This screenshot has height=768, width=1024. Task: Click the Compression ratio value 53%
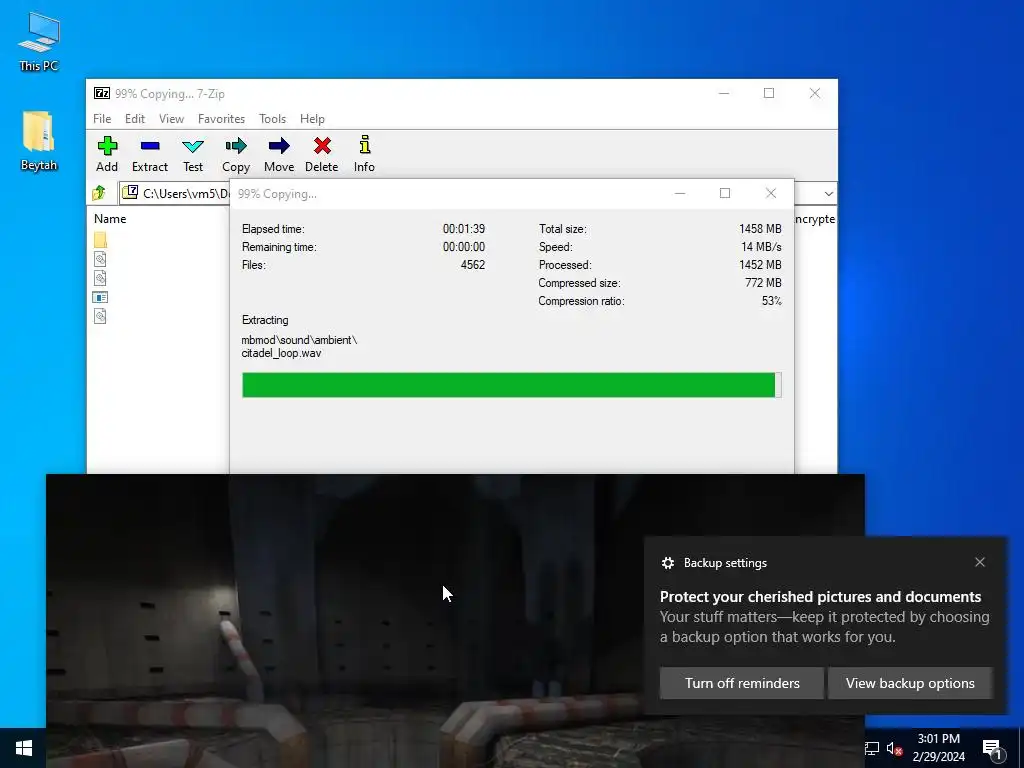click(771, 301)
